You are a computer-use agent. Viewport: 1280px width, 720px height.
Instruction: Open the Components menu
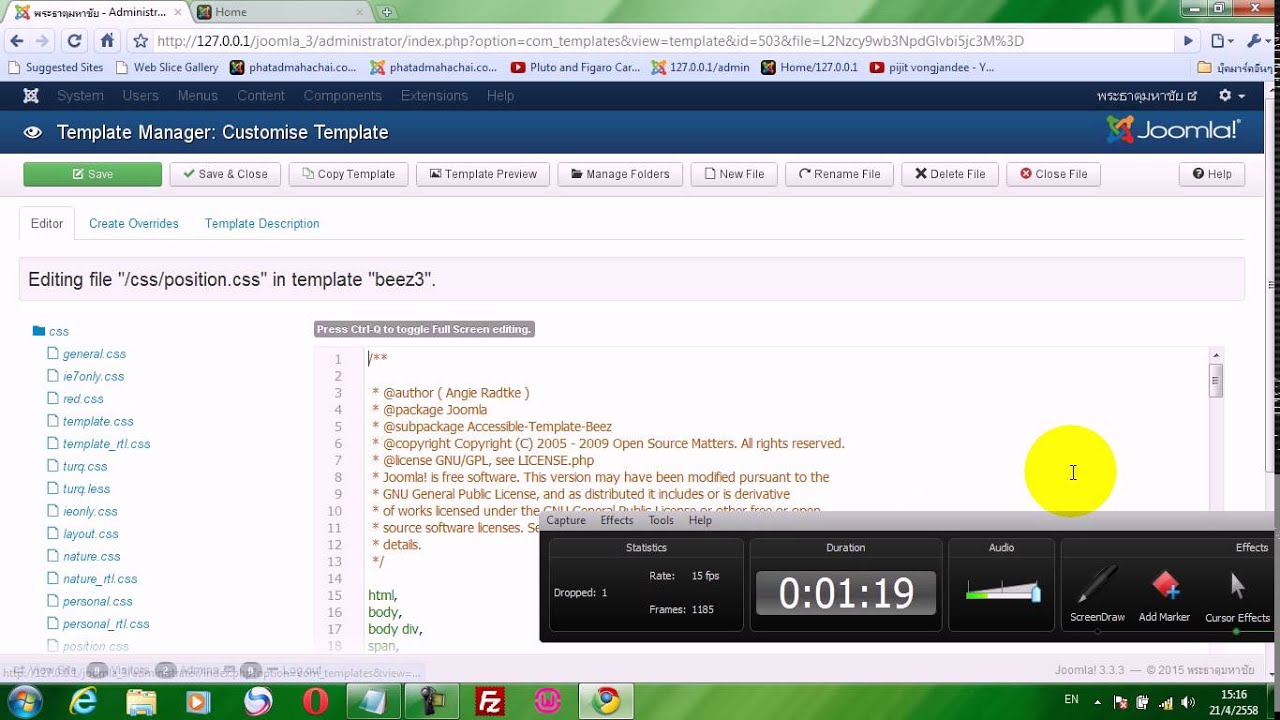coord(343,96)
